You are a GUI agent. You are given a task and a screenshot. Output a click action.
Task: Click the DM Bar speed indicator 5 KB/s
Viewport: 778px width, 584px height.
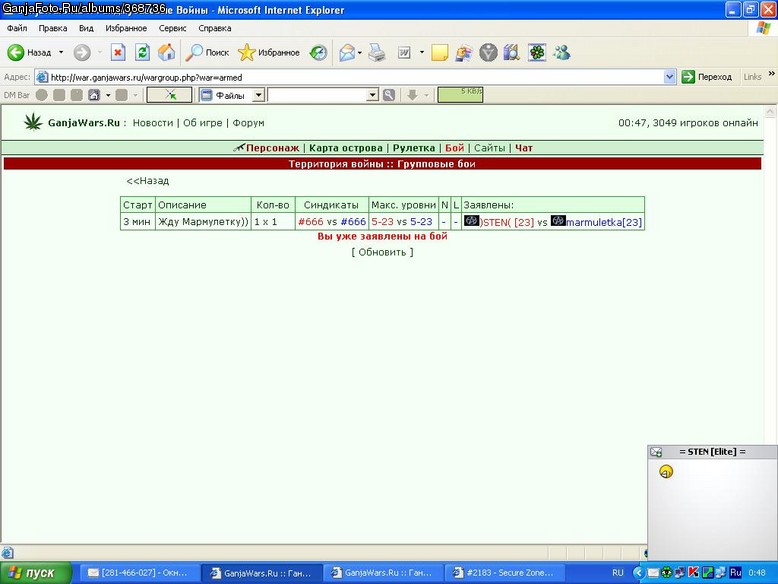460,94
